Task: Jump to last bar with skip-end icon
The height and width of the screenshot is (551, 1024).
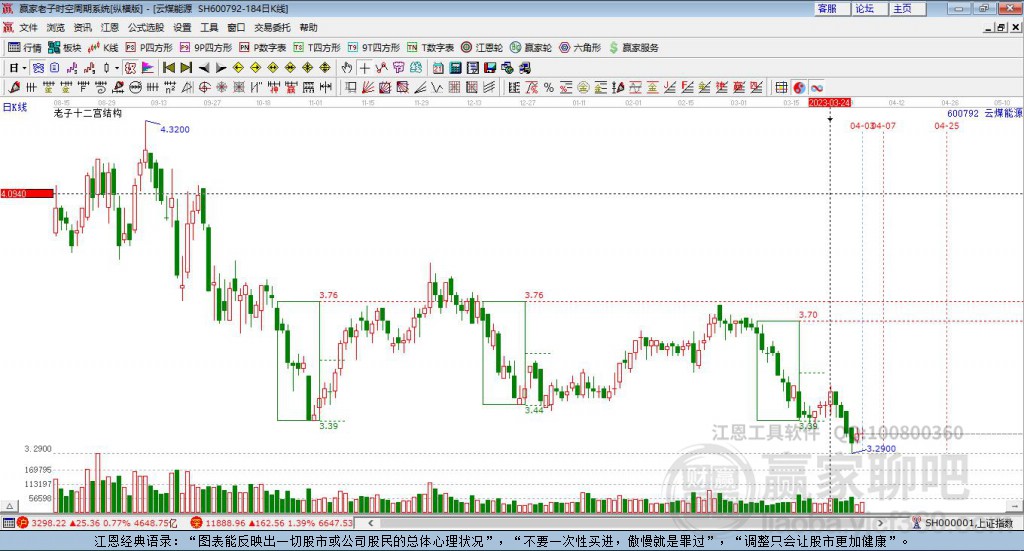Action: point(186,68)
